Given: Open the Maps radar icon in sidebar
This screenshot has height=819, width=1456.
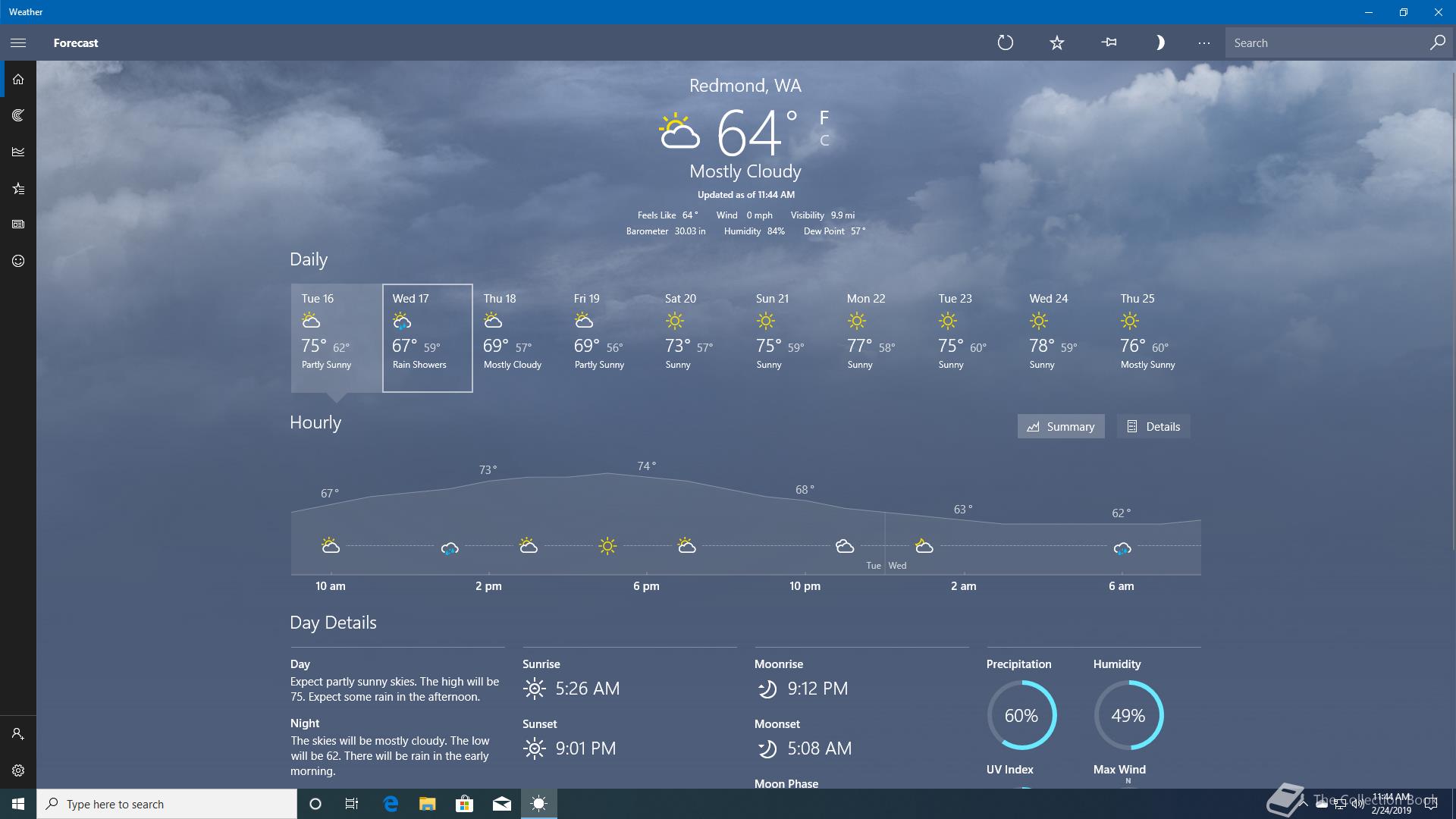Looking at the screenshot, I should click(x=18, y=115).
